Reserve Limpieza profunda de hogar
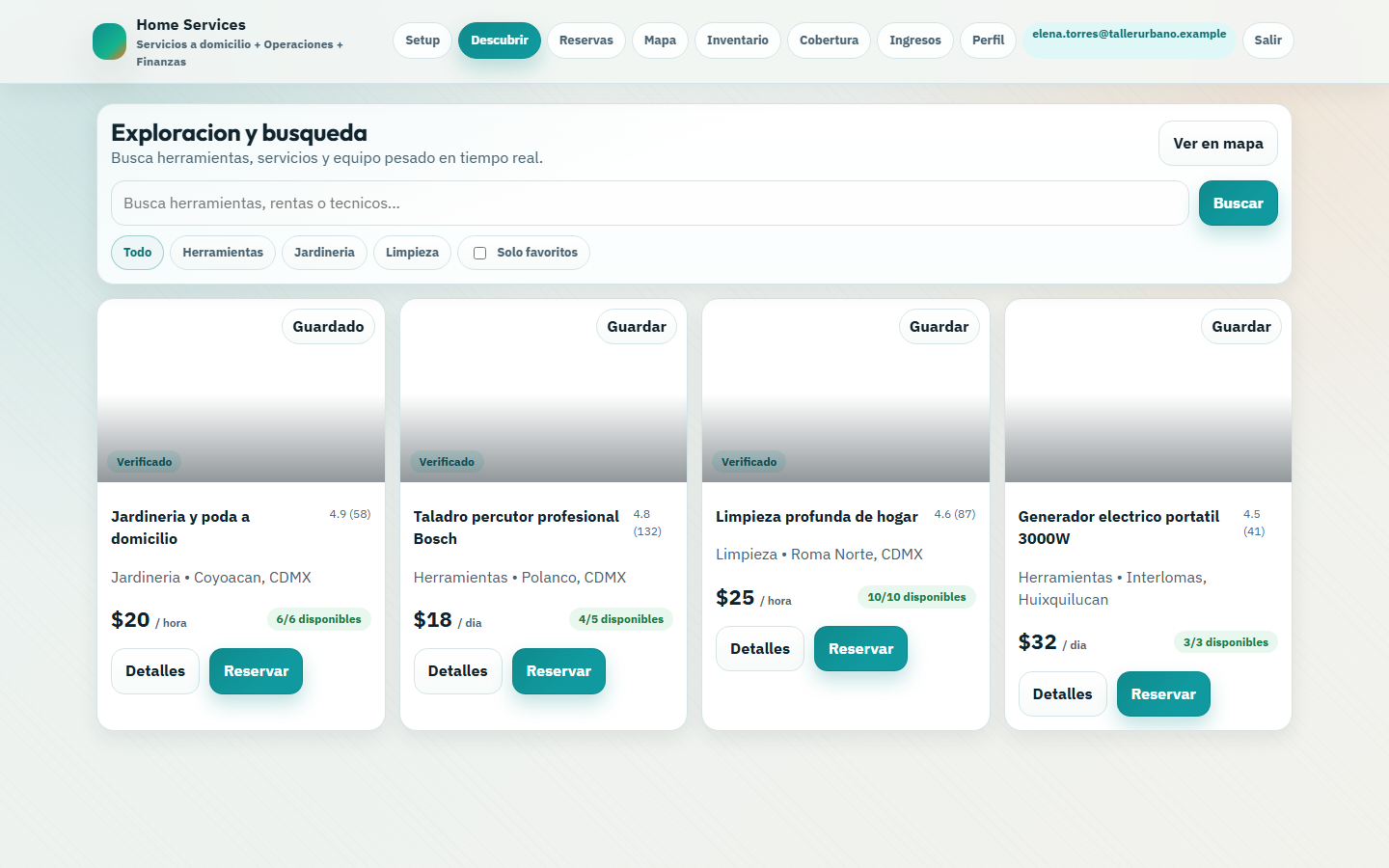The height and width of the screenshot is (868, 1389). (860, 649)
